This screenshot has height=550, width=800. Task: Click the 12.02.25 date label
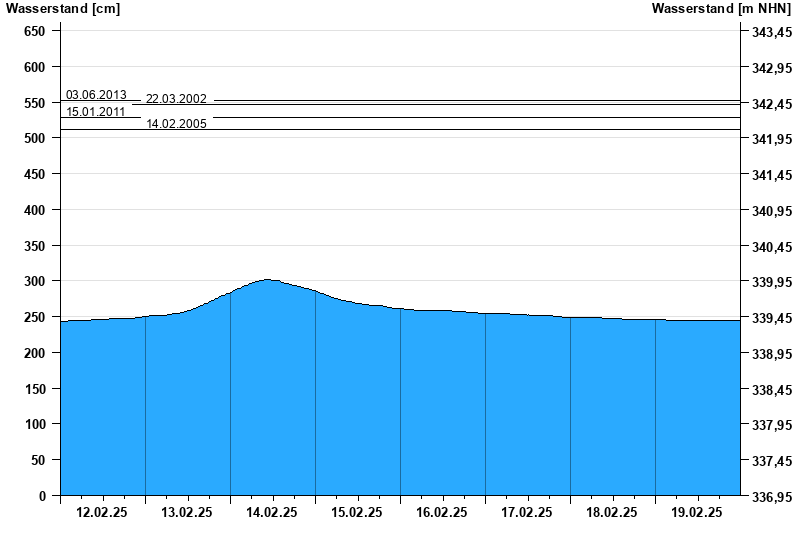point(102,512)
